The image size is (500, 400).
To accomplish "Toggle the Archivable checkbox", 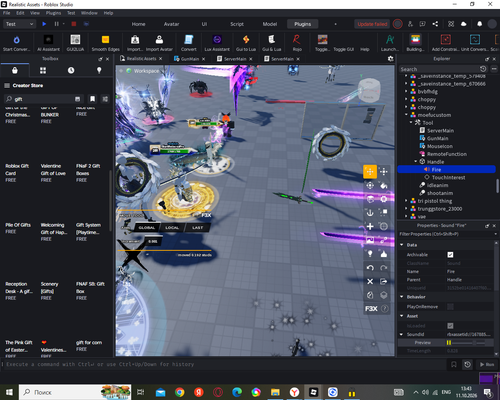I will pos(450,255).
